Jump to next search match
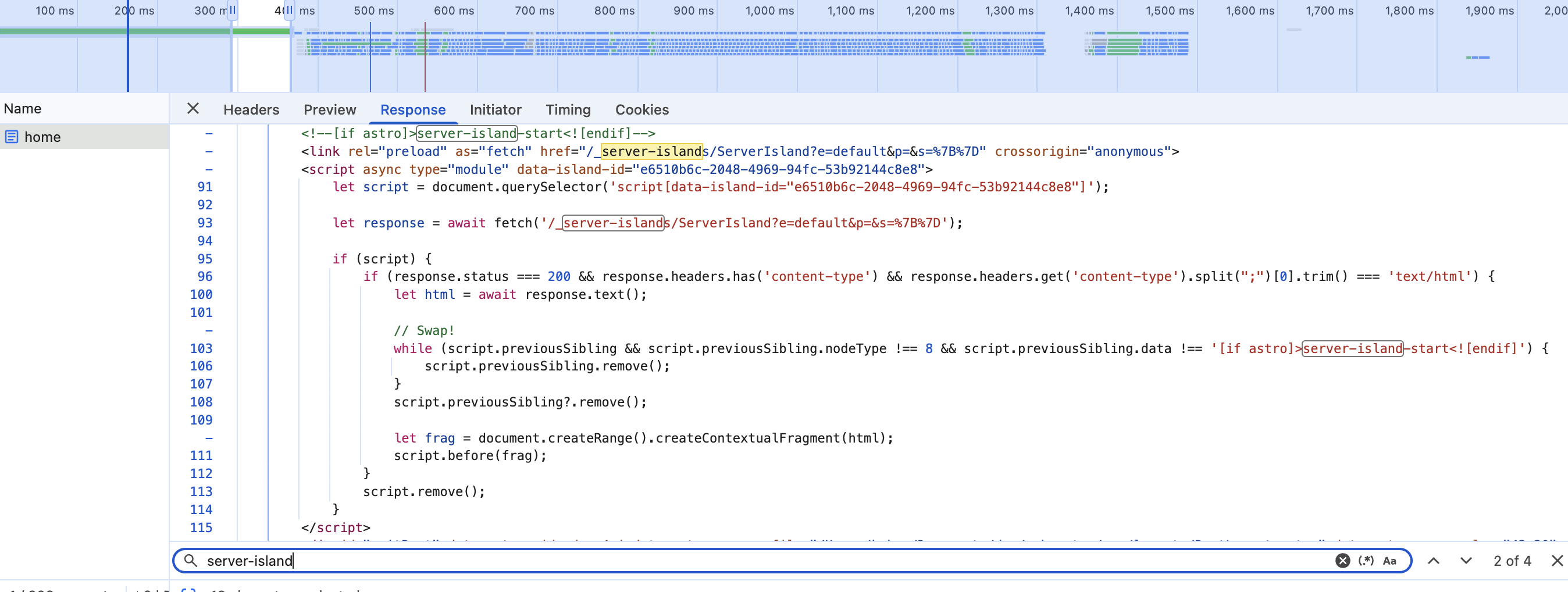Image resolution: width=1568 pixels, height=592 pixels. 1466,561
